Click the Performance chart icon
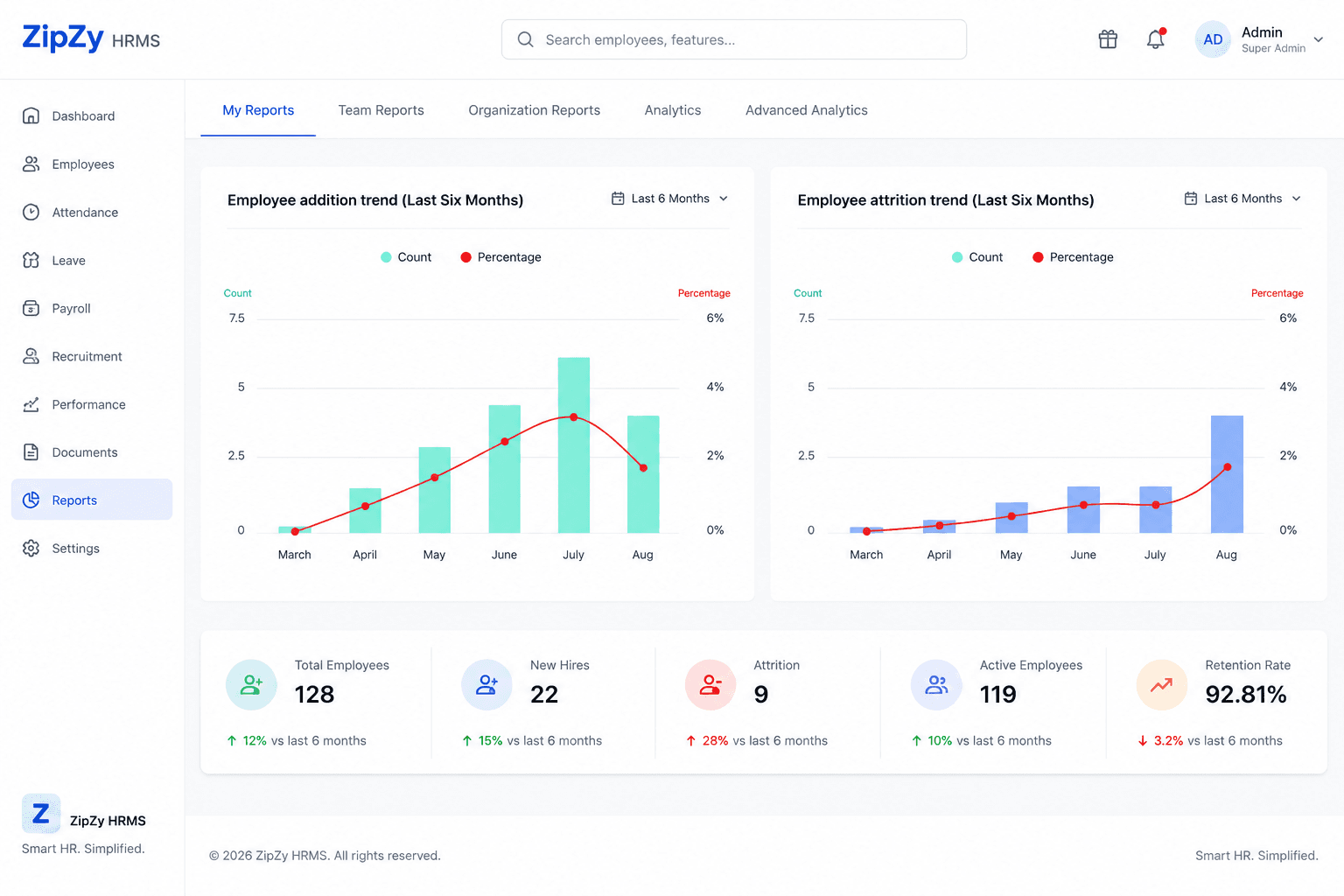 pos(31,404)
